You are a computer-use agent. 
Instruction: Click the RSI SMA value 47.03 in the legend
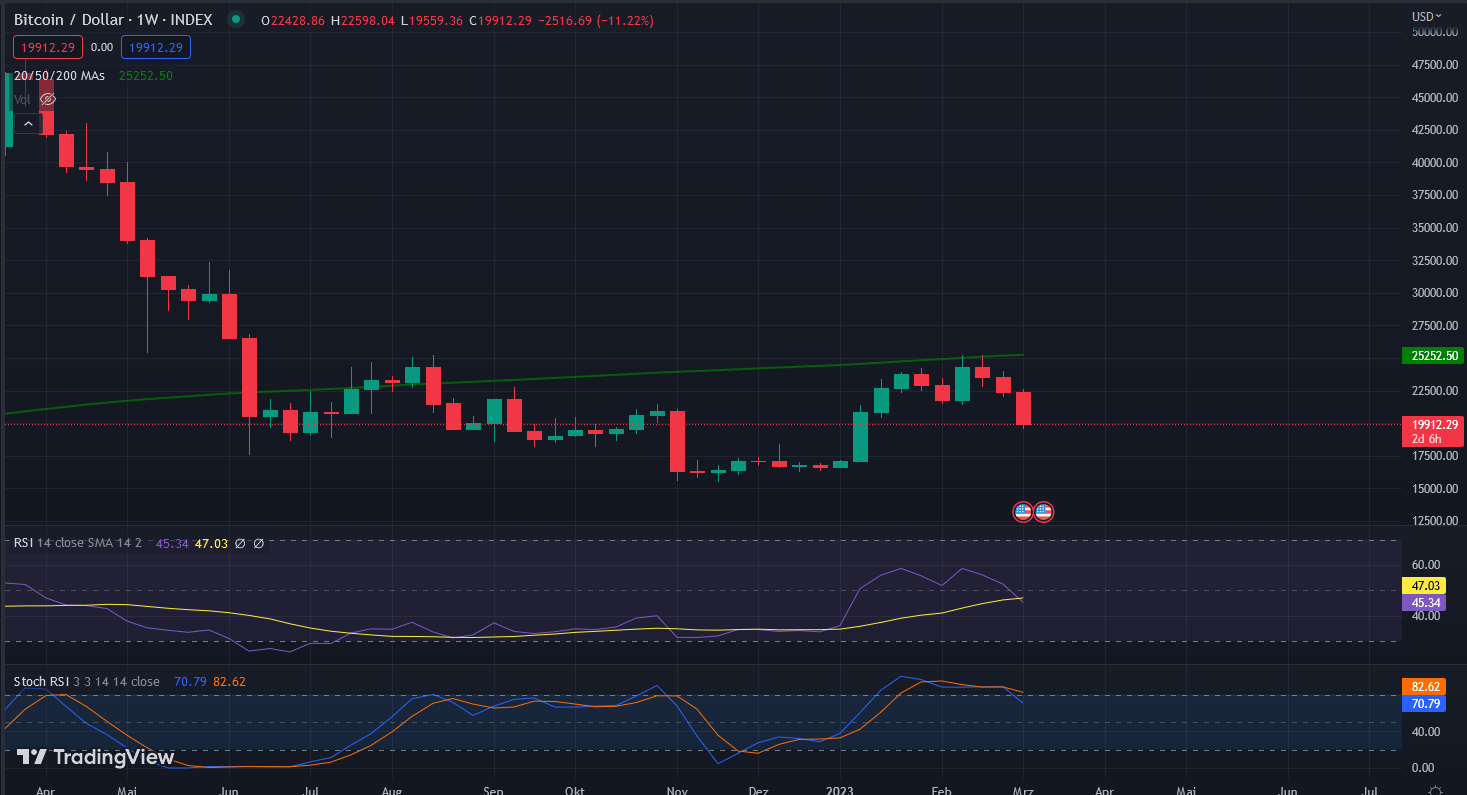[212, 543]
